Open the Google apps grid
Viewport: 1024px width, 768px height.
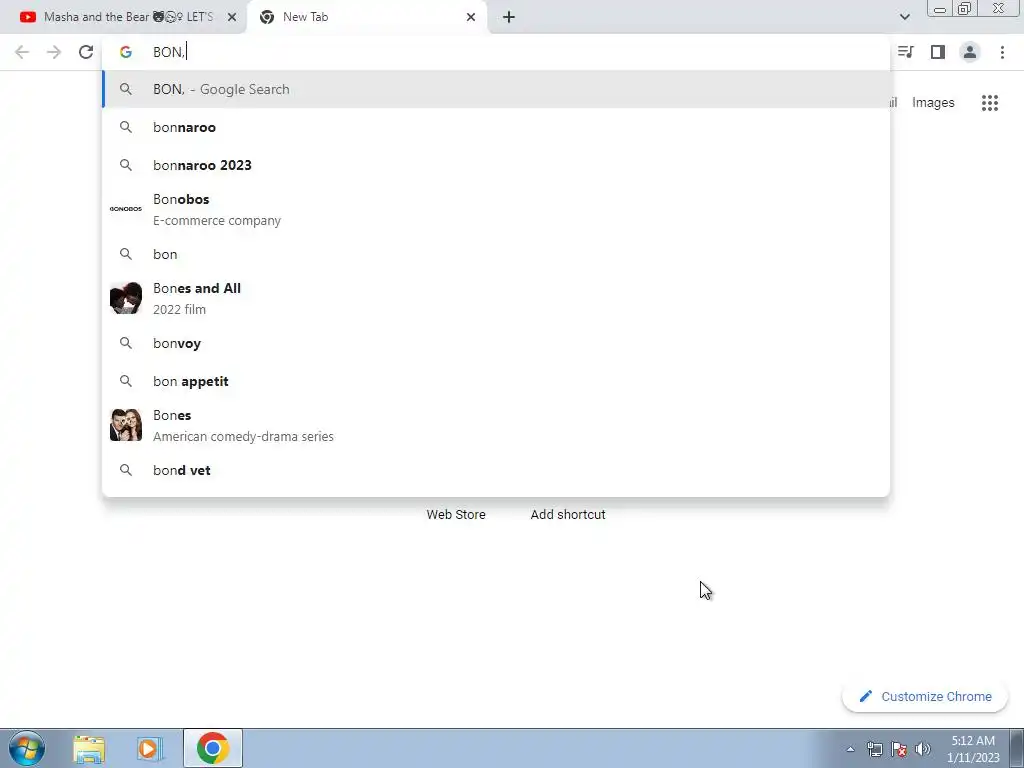coord(989,103)
